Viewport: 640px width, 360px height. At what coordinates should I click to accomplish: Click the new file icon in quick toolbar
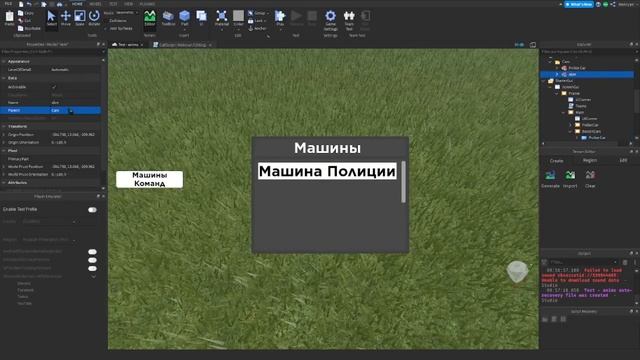click(x=21, y=4)
